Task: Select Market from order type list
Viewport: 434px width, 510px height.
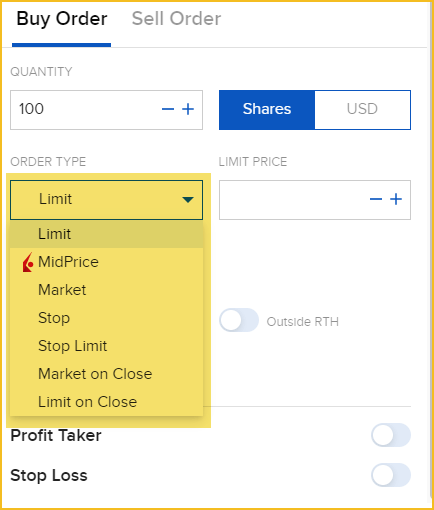Action: click(x=106, y=290)
